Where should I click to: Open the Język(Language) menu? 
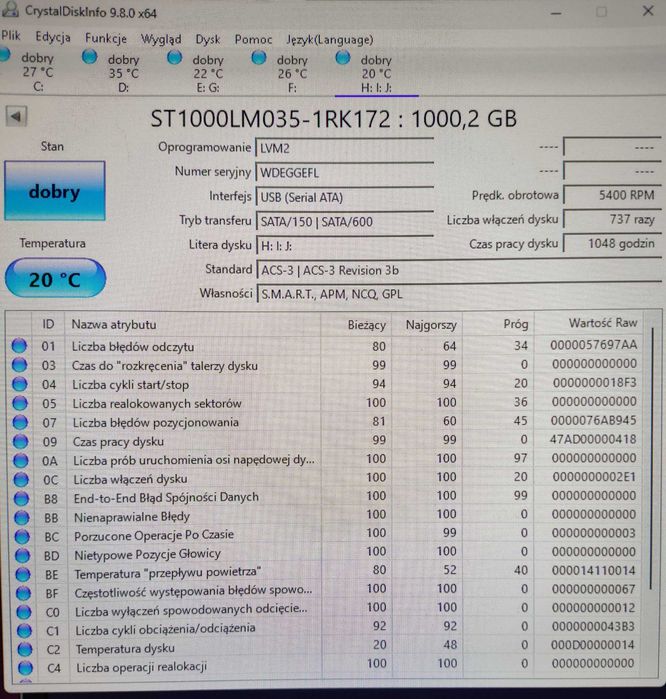[329, 40]
